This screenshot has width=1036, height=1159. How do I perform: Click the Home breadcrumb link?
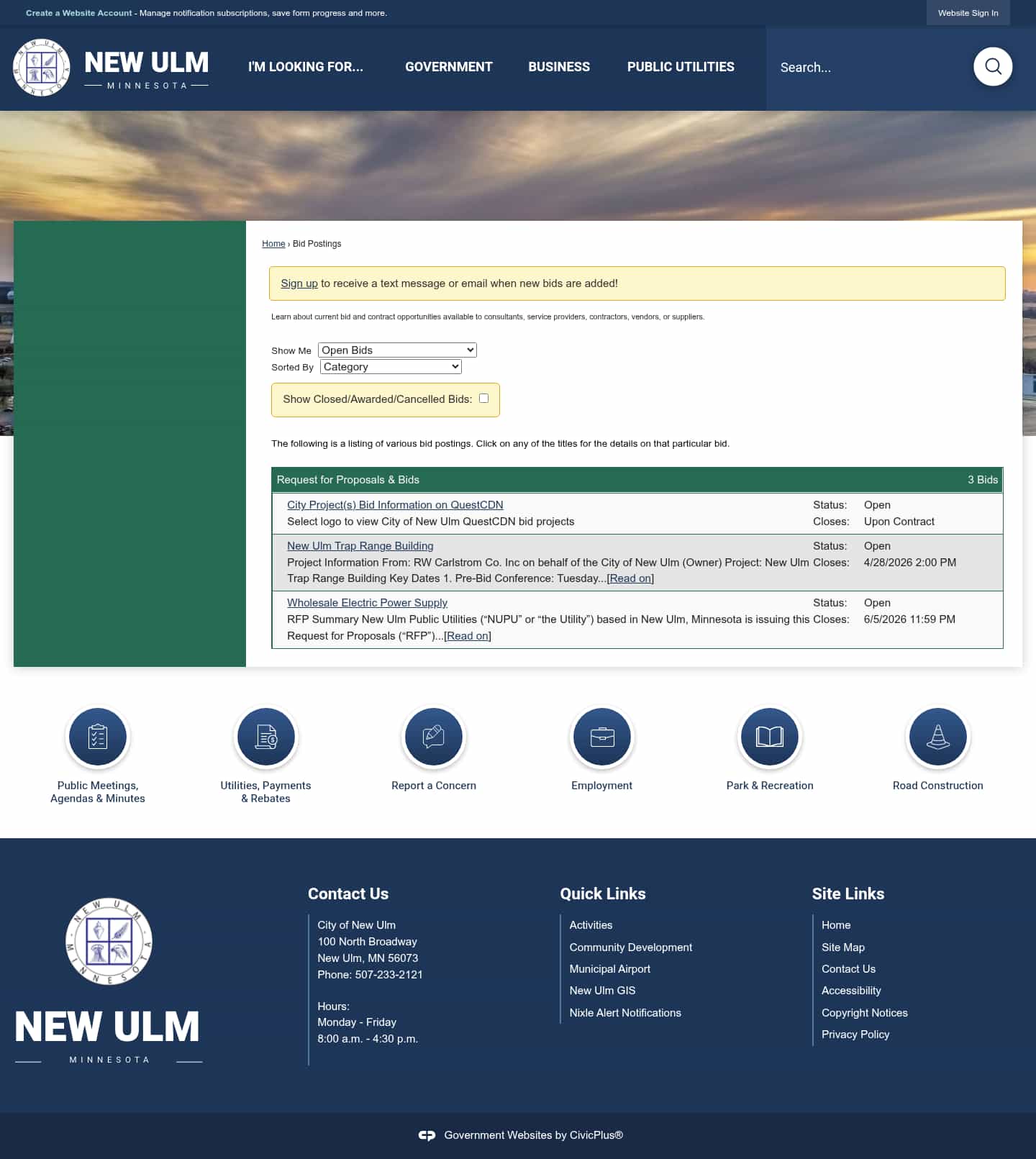[273, 244]
